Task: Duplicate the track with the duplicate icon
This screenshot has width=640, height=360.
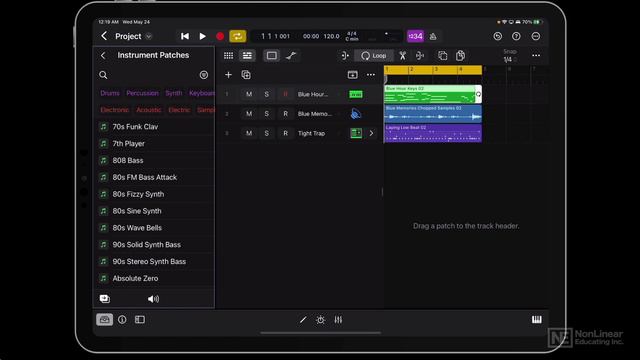Action: 246,75
